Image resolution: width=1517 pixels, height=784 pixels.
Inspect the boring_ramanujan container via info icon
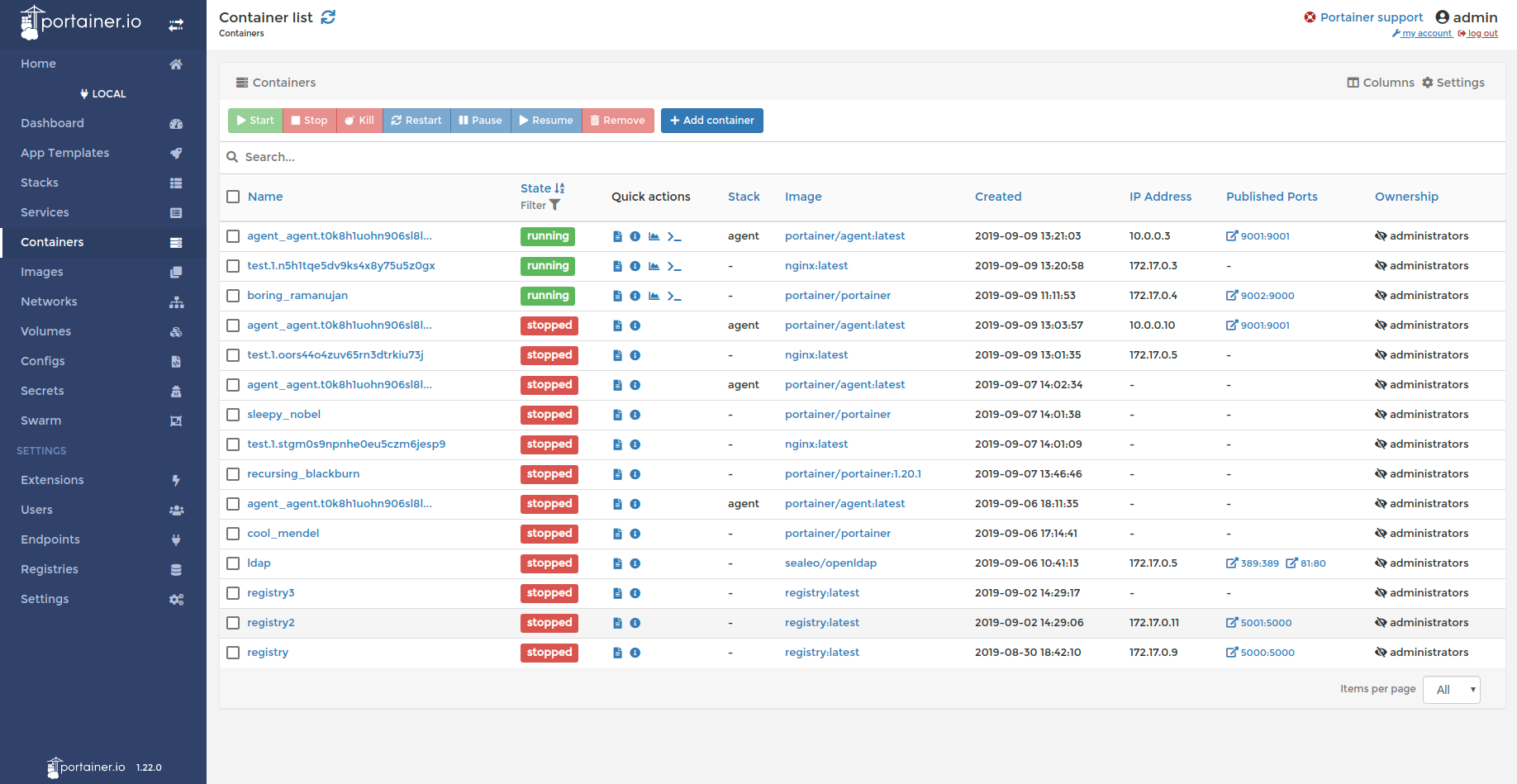click(x=635, y=296)
